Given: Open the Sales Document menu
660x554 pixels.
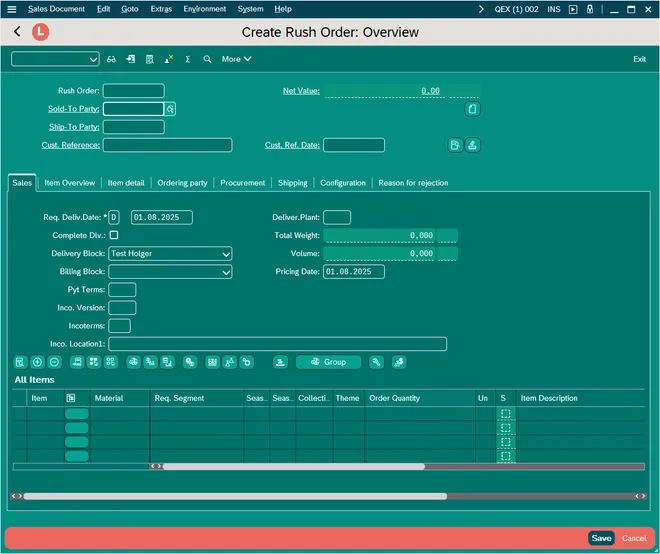Looking at the screenshot, I should (x=56, y=9).
